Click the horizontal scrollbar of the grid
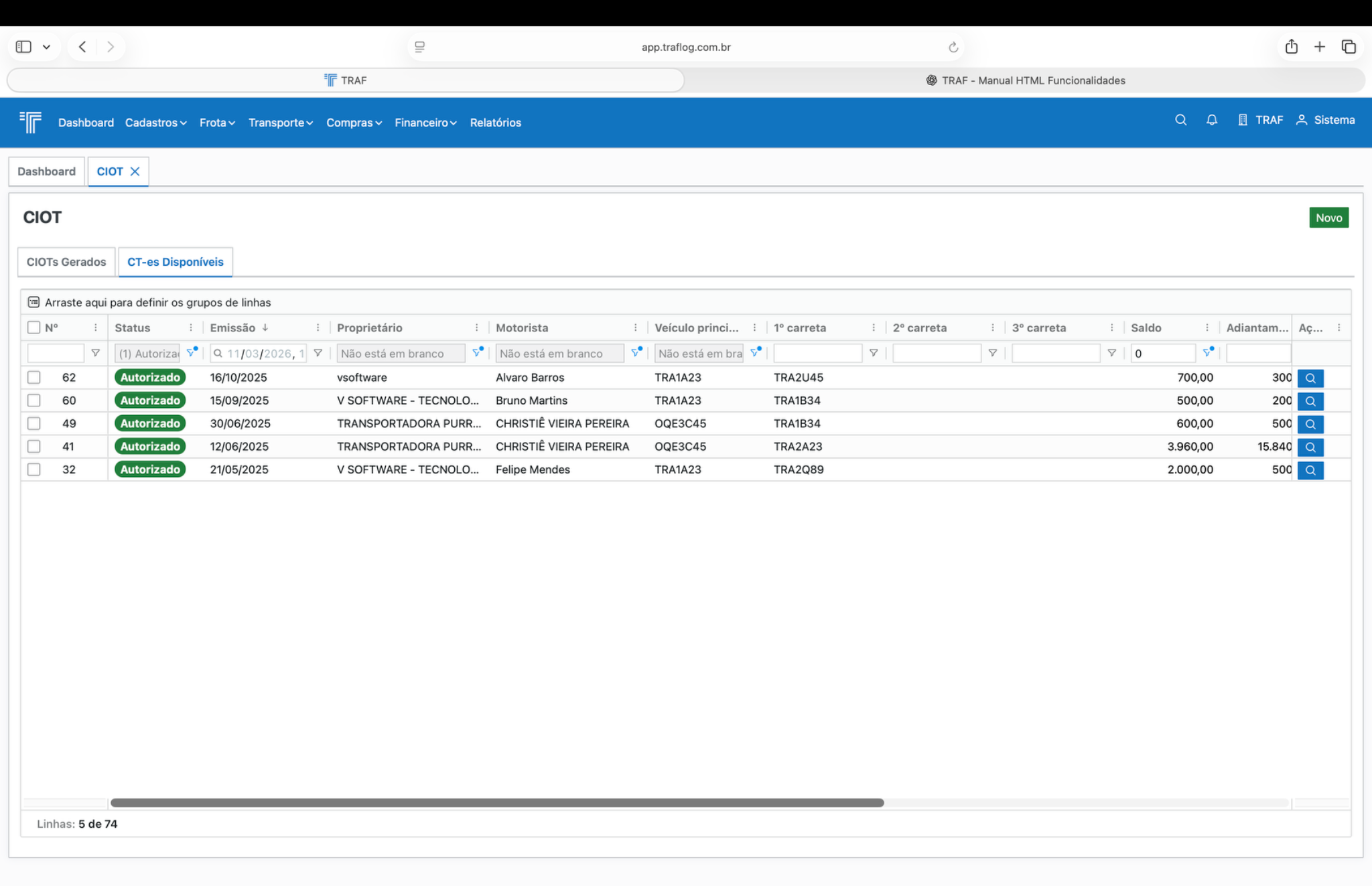Image resolution: width=1372 pixels, height=886 pixels. (x=496, y=802)
